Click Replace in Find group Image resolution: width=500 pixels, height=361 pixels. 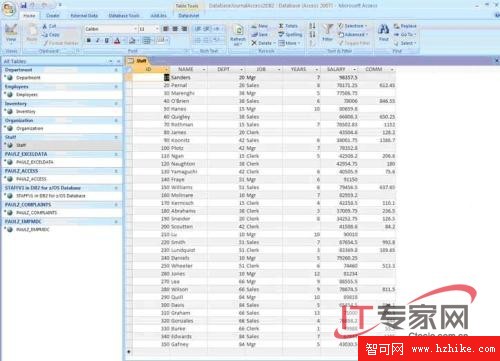click(405, 26)
